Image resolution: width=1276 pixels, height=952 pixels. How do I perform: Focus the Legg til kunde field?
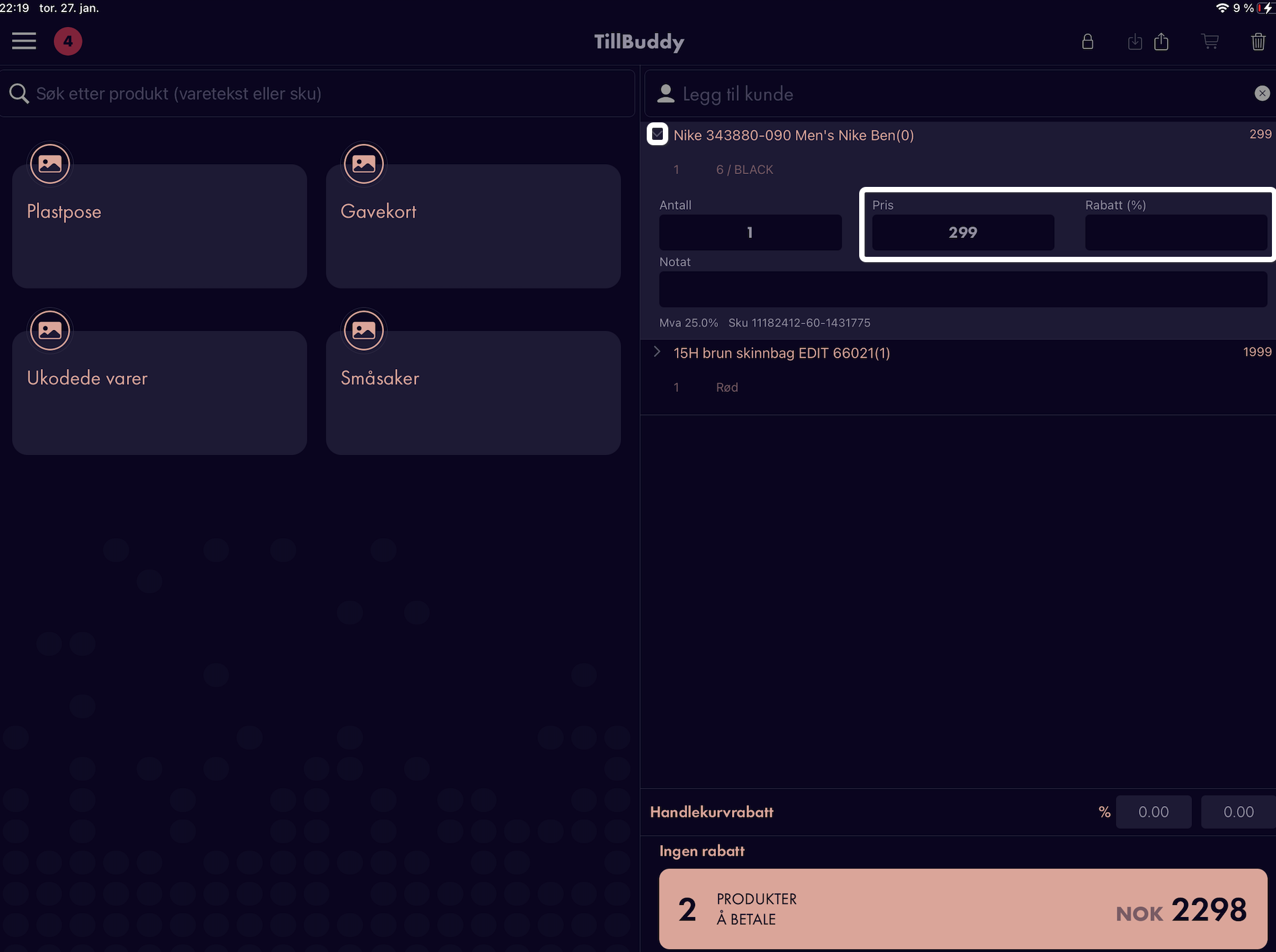tap(959, 93)
